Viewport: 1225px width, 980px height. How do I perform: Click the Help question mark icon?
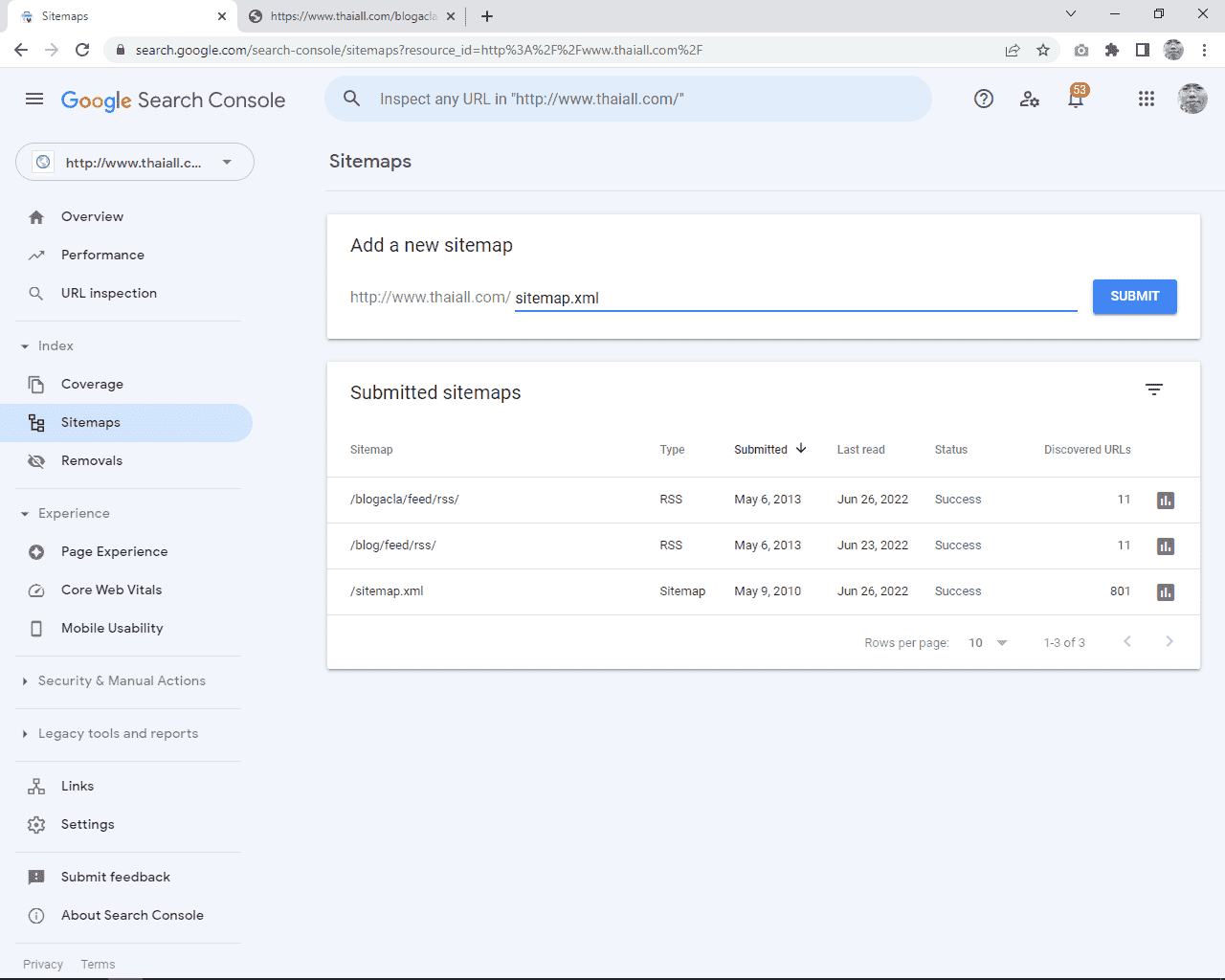(983, 99)
